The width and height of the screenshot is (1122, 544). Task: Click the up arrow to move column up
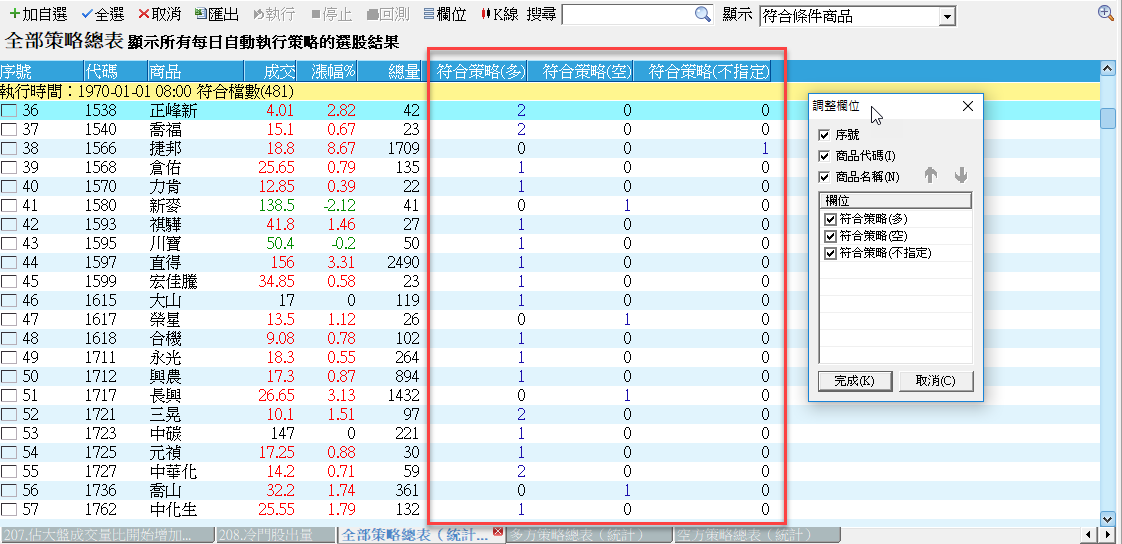[930, 176]
